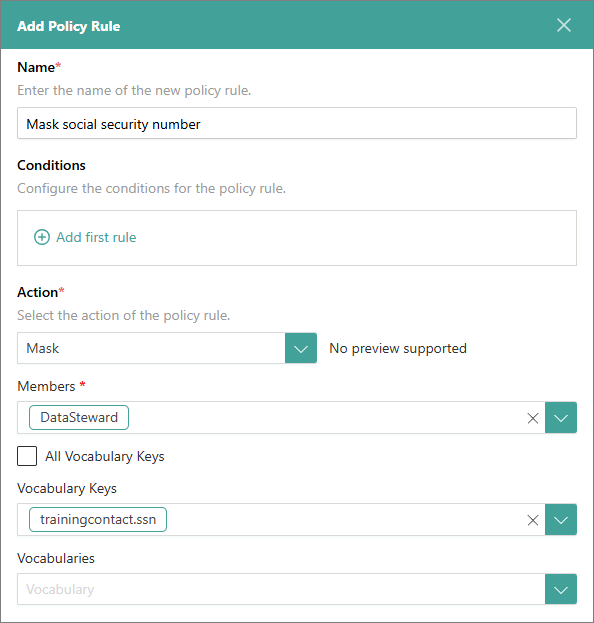Click the 'Add Policy Rule' header title
This screenshot has width=594, height=623.
[x=68, y=26]
